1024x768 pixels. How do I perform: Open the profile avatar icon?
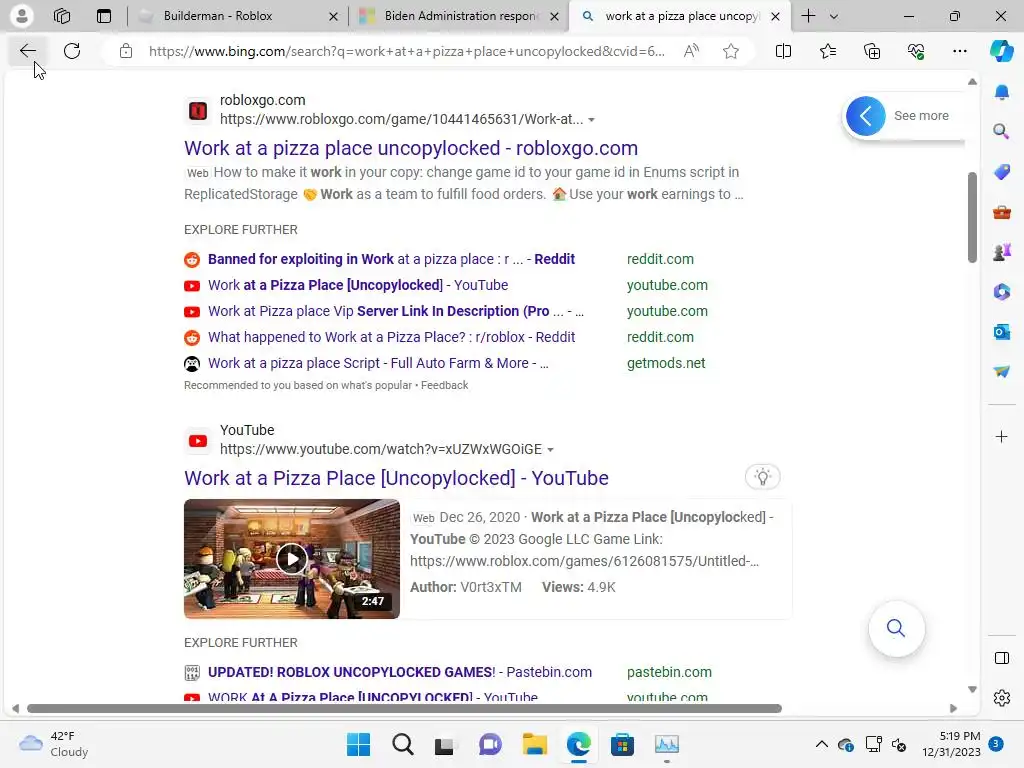coord(22,16)
